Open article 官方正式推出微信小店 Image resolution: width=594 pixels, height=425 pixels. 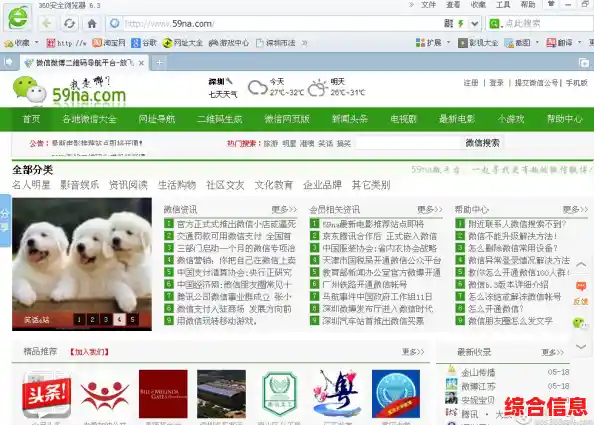coord(236,224)
